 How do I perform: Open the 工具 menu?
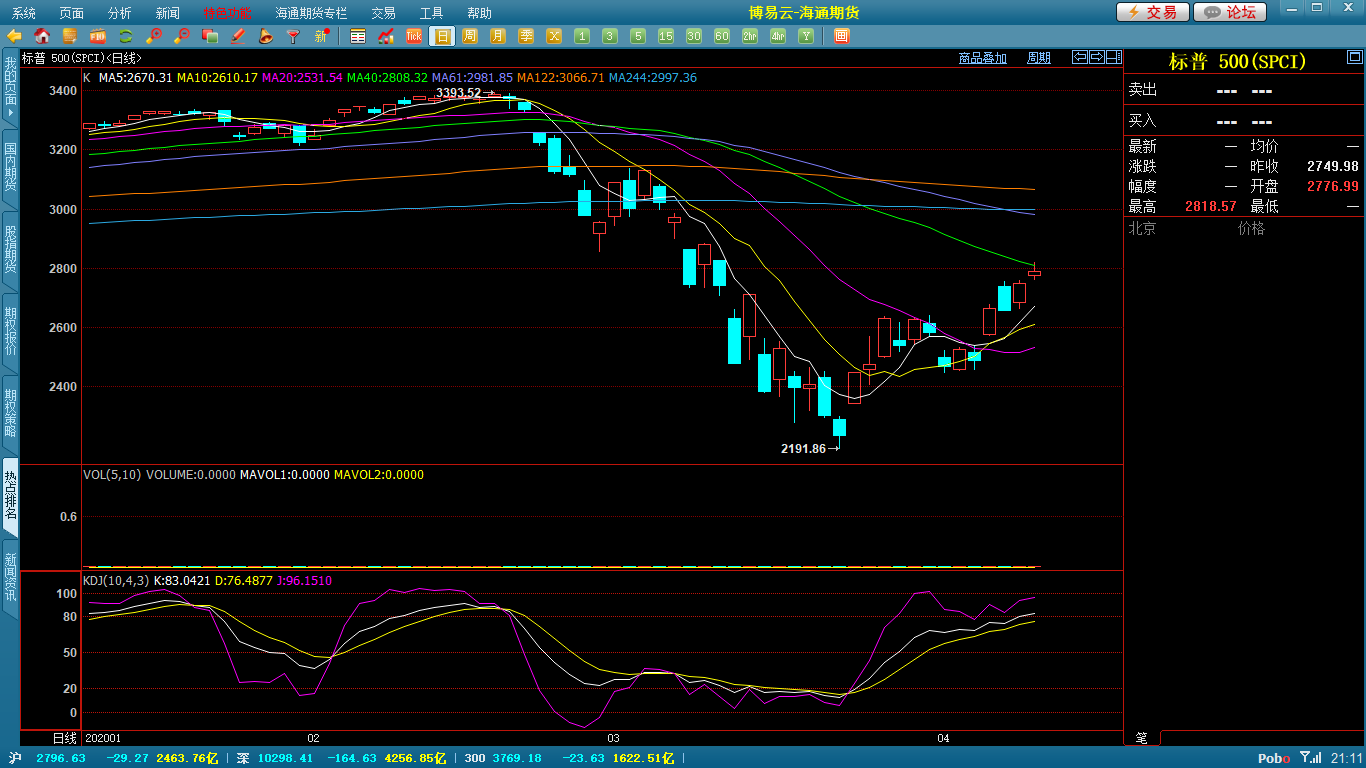(x=431, y=13)
